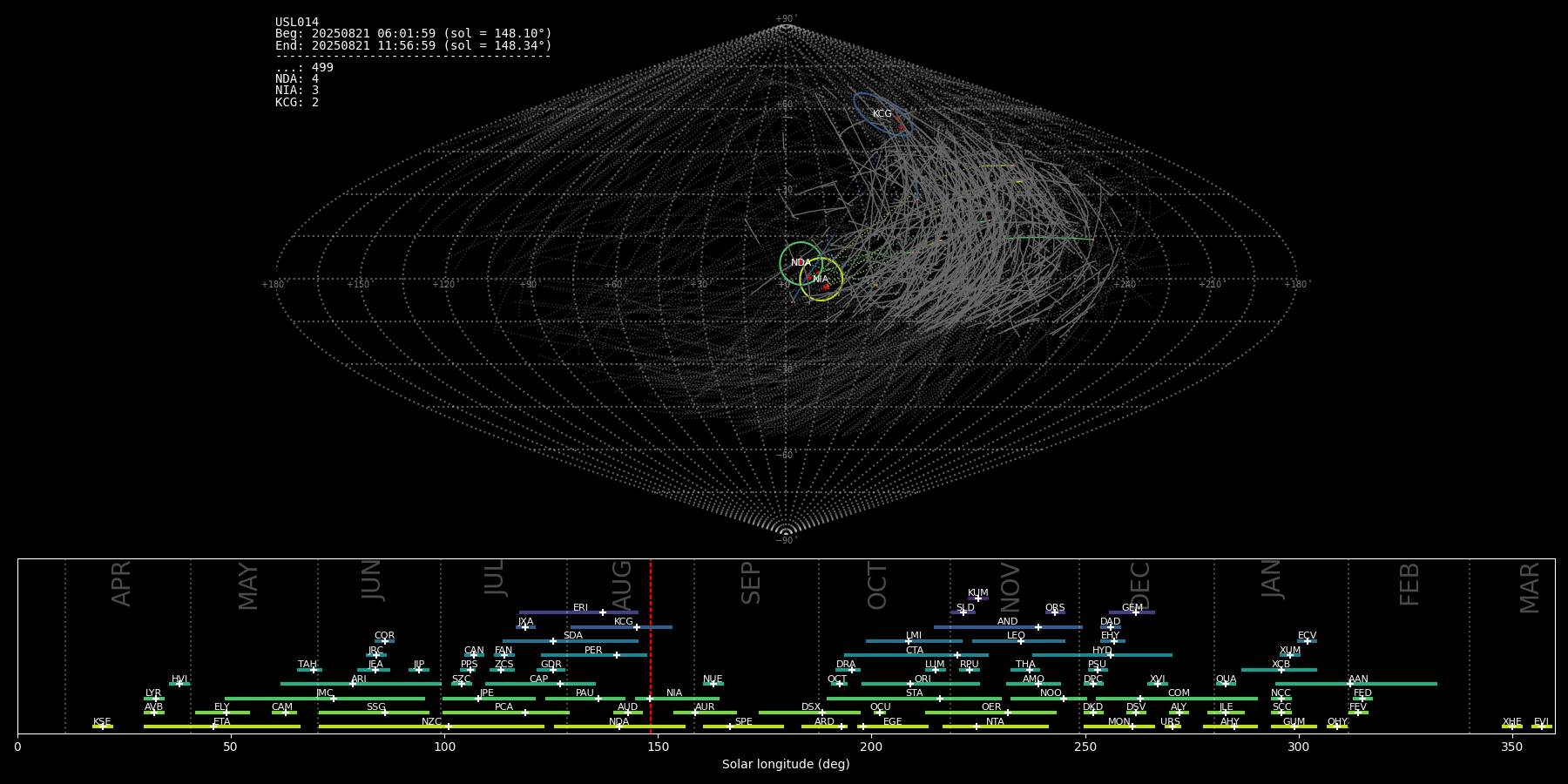
Task: Click the 50 tick on solar longitude axis
Action: [x=231, y=747]
